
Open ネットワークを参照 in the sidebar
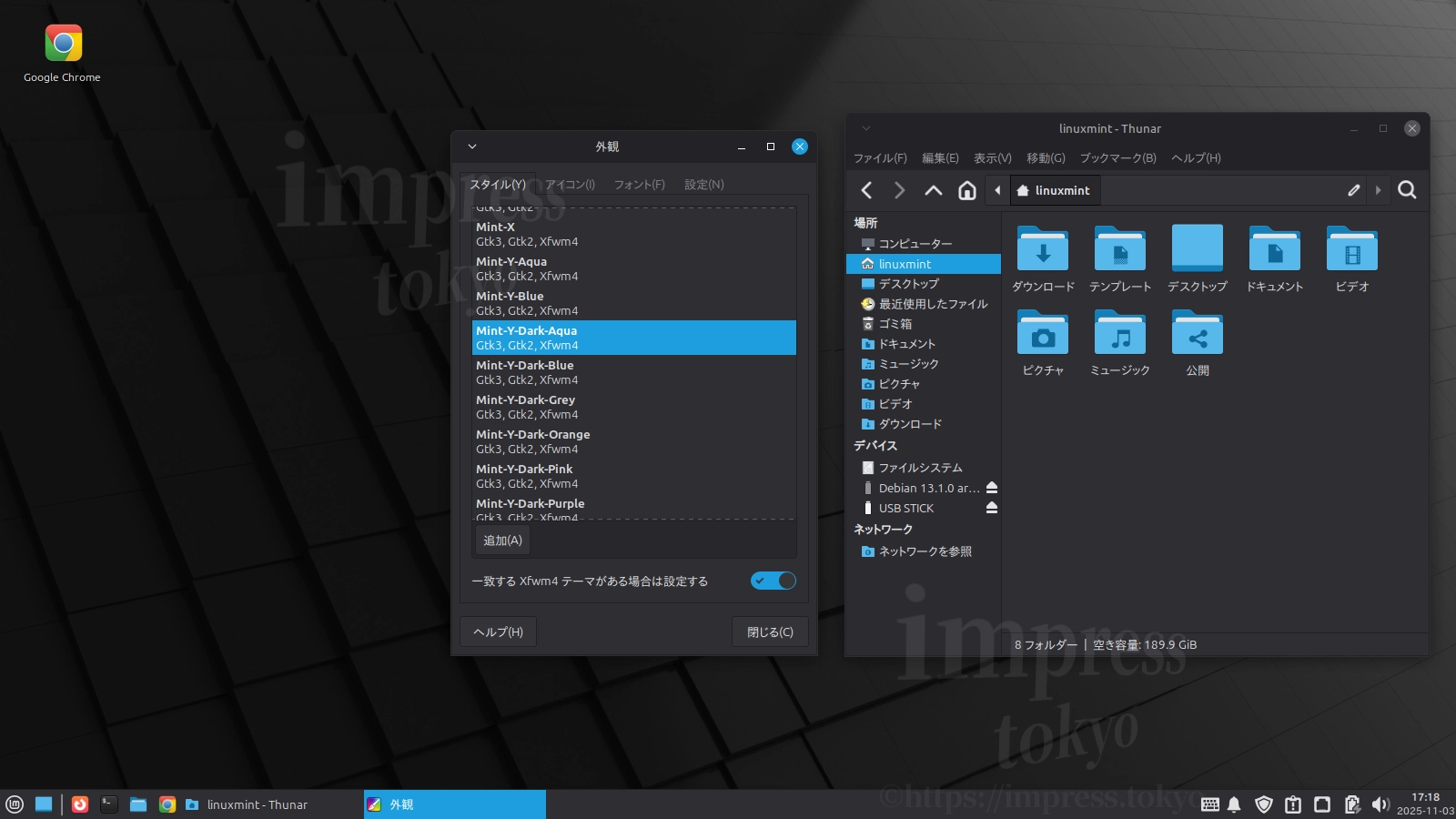pos(924,551)
